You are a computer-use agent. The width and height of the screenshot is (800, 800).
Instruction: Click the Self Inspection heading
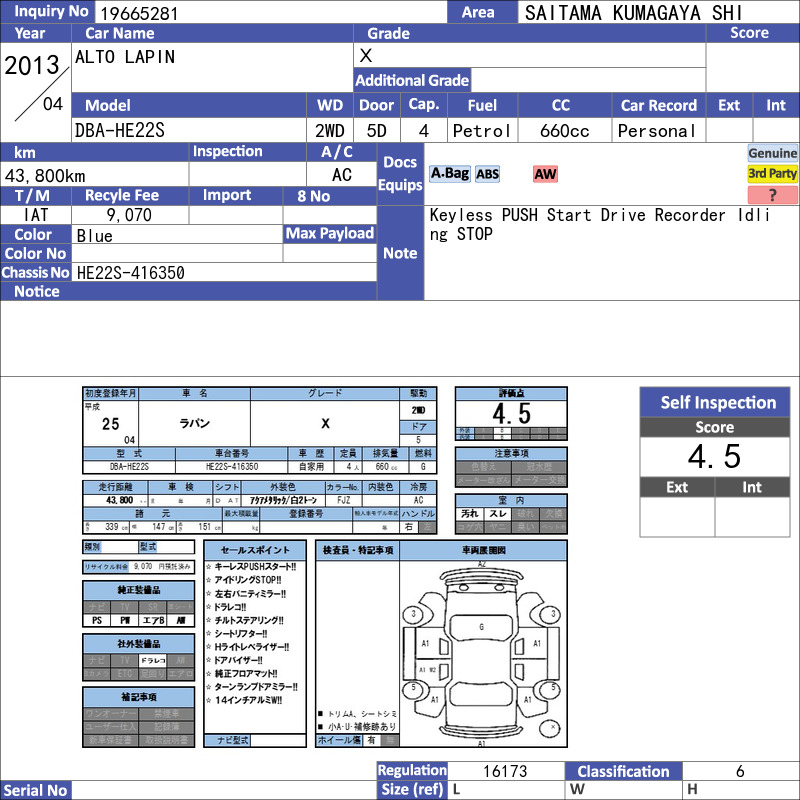715,403
